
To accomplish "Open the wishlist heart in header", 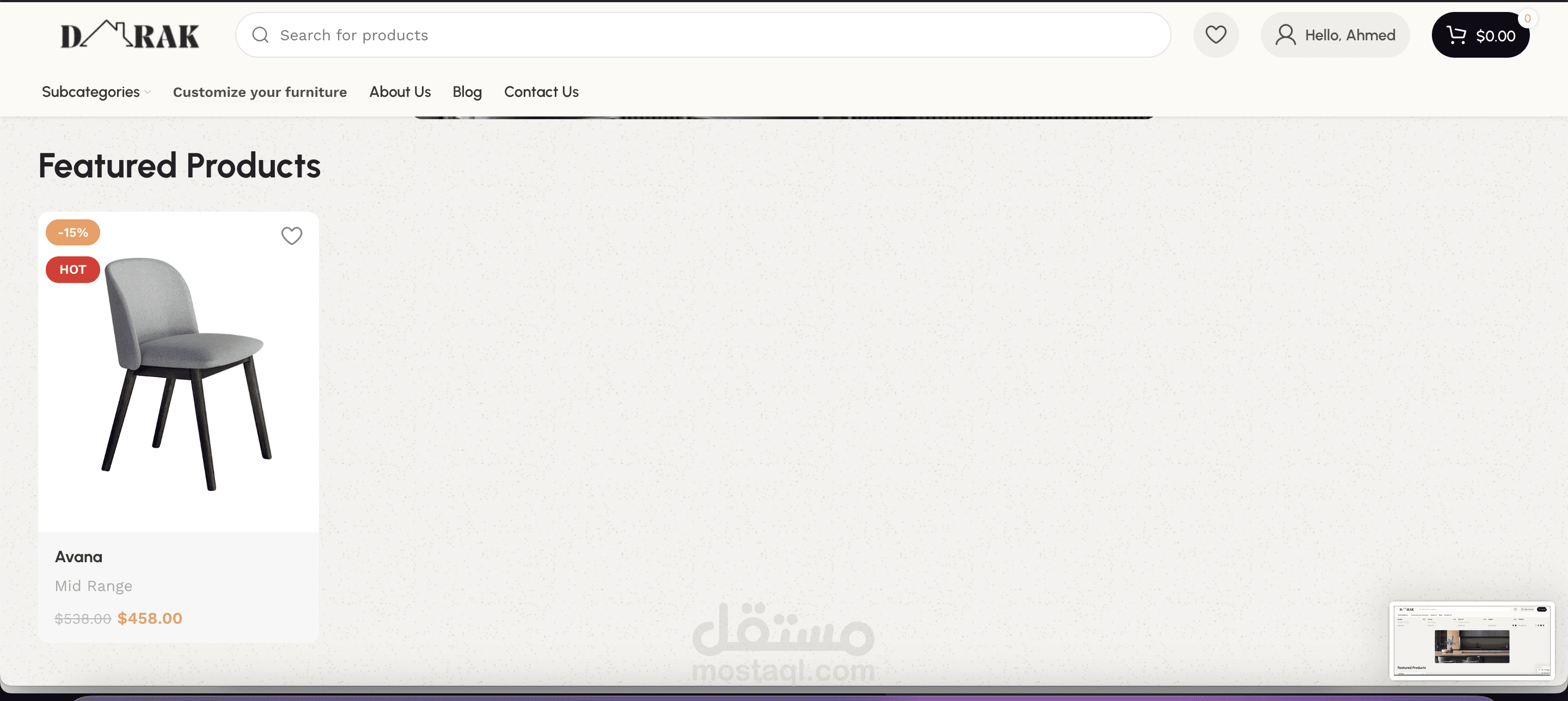I will (1216, 35).
